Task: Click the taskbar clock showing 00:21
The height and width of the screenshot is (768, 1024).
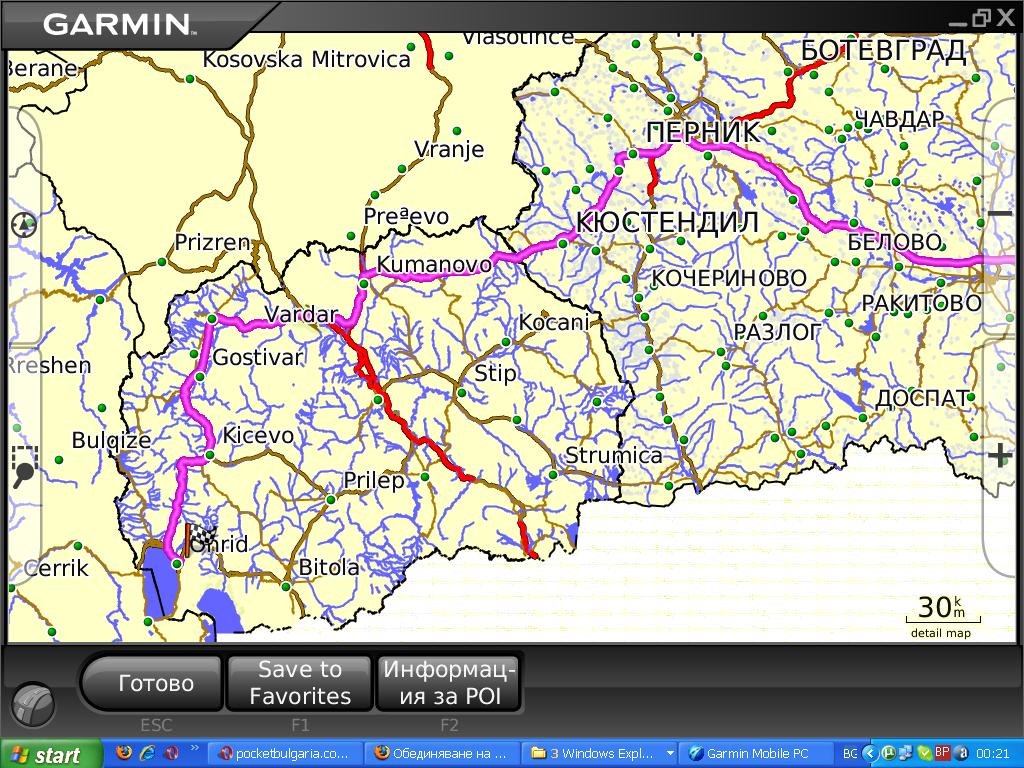Action: tap(993, 754)
